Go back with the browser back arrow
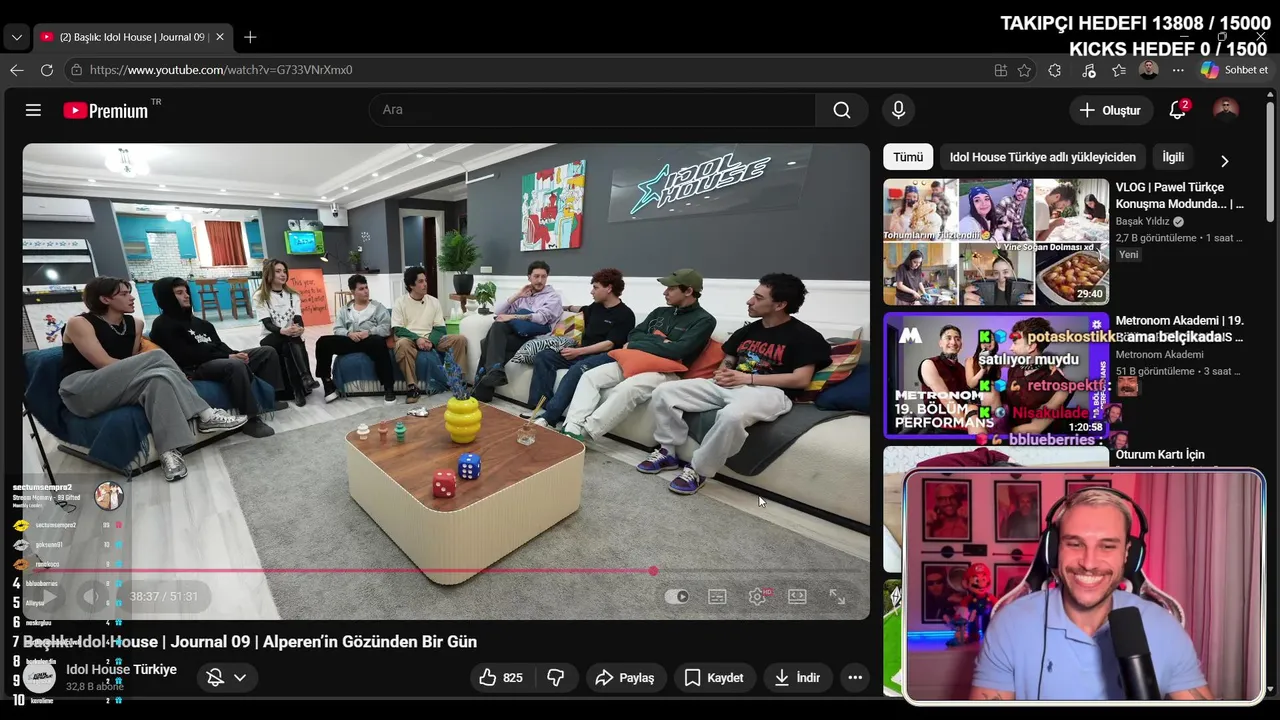The width and height of the screenshot is (1280, 720). pos(17,70)
